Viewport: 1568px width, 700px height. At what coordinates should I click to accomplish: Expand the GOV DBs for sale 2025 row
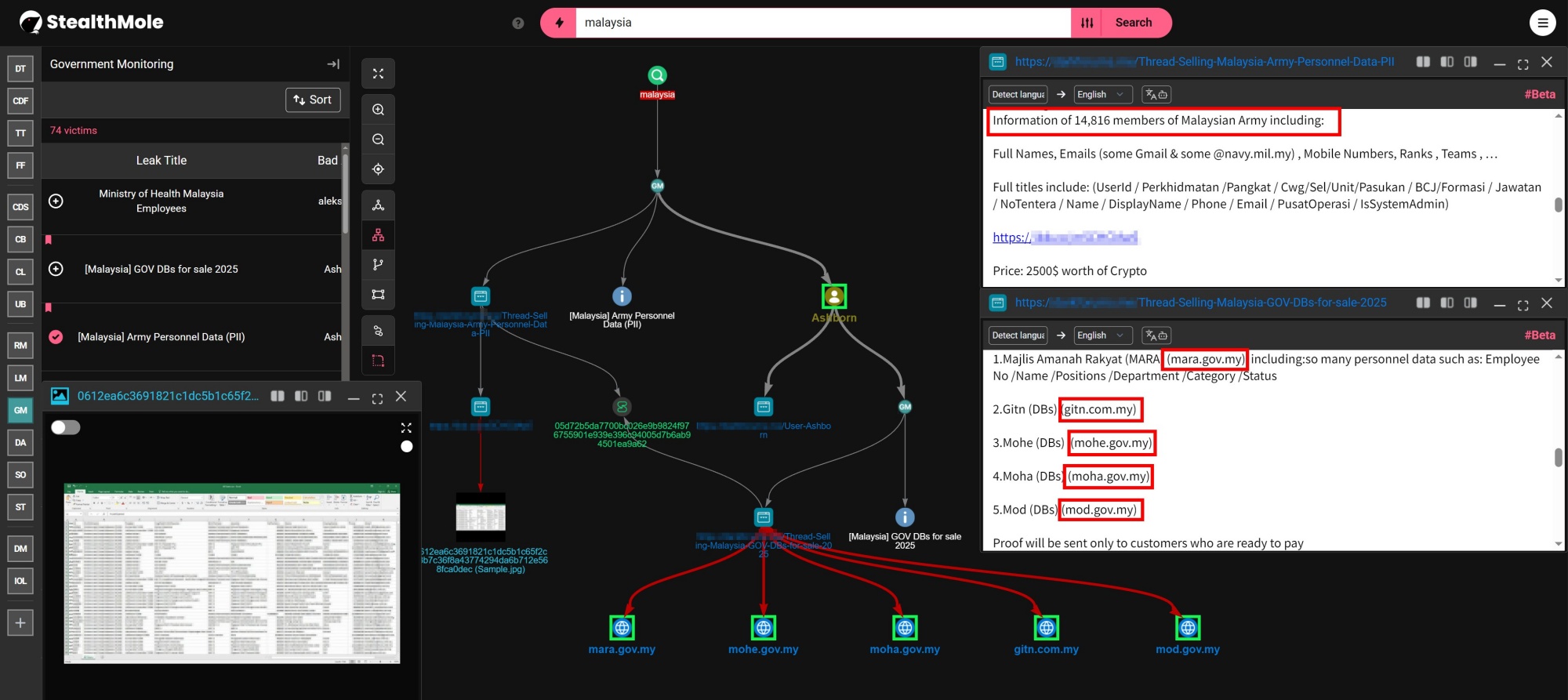pyautogui.click(x=56, y=269)
